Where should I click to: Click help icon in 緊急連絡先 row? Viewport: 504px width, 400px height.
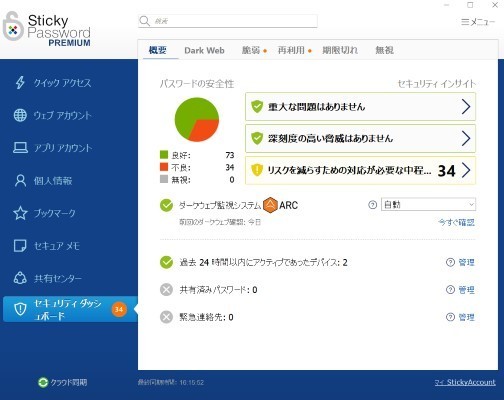click(450, 317)
